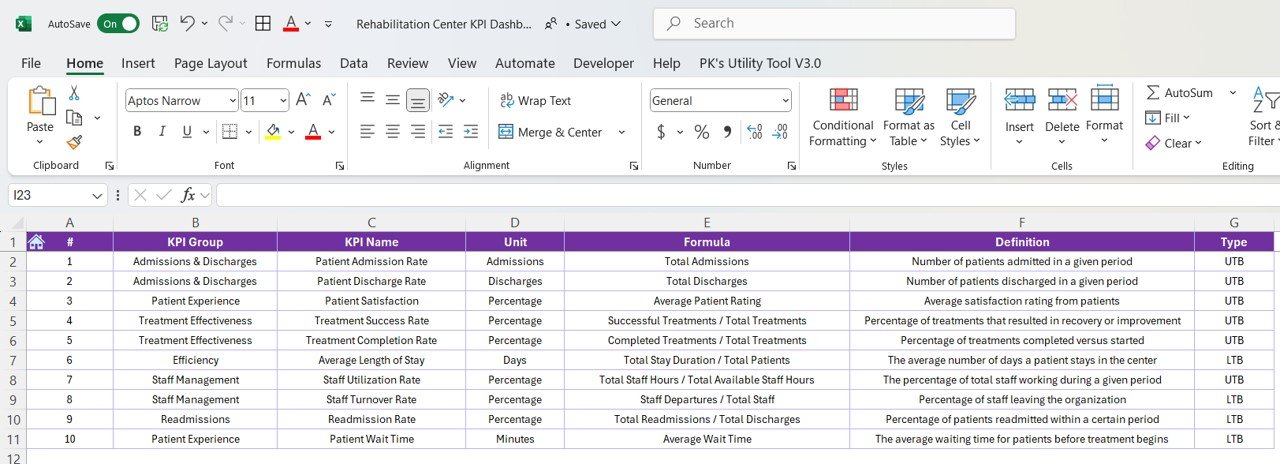Viewport: 1280px width, 464px height.
Task: Click the Undo arrow icon
Action: [187, 23]
